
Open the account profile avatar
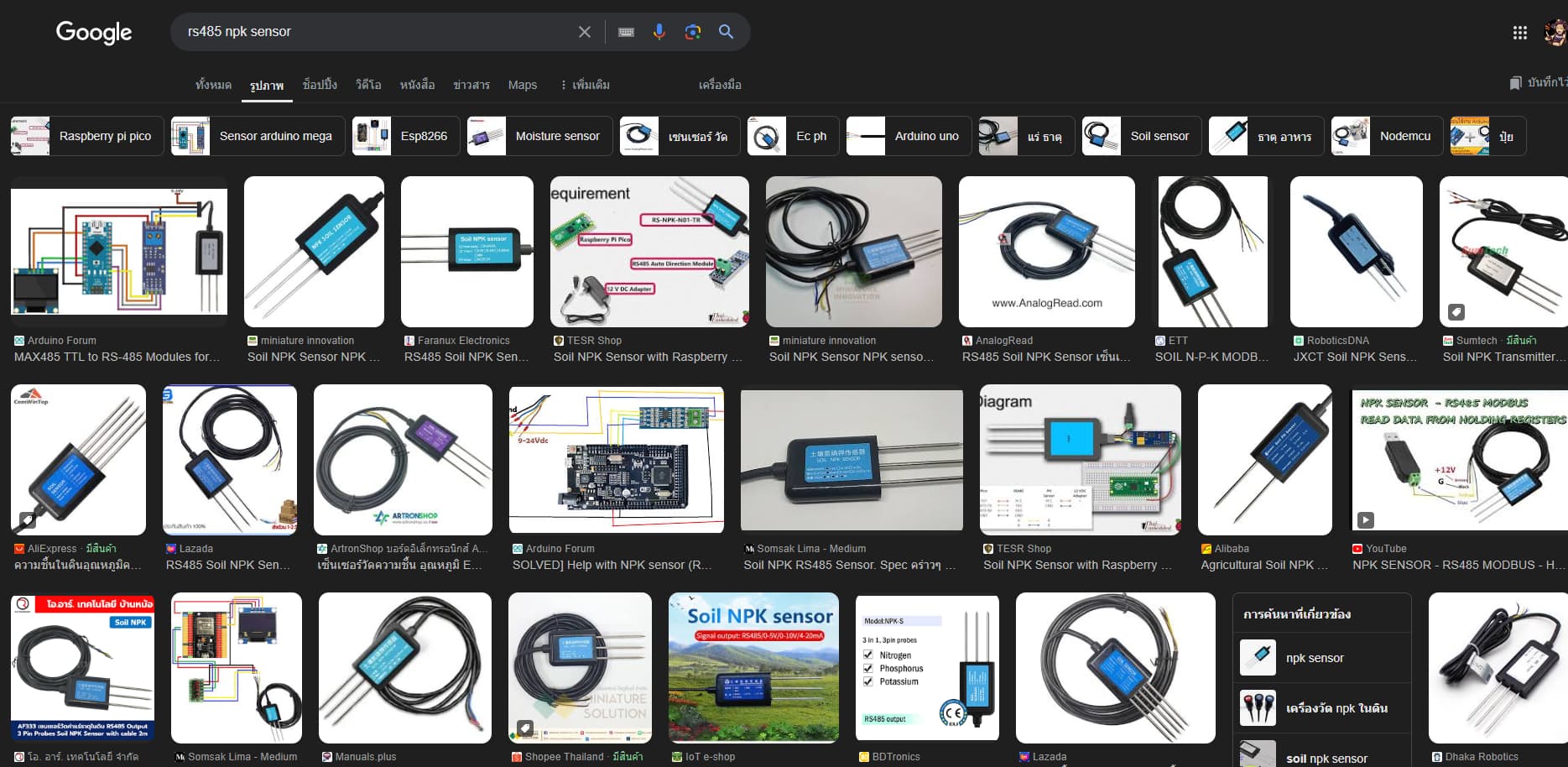pos(1555,33)
